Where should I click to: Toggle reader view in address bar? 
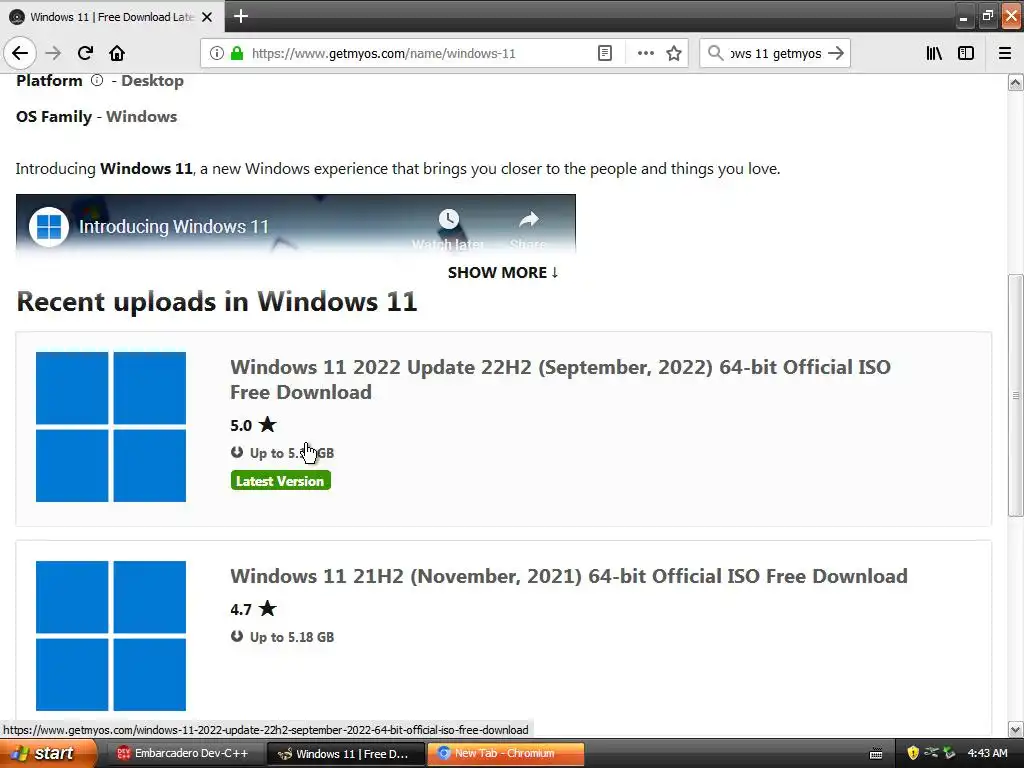point(605,53)
